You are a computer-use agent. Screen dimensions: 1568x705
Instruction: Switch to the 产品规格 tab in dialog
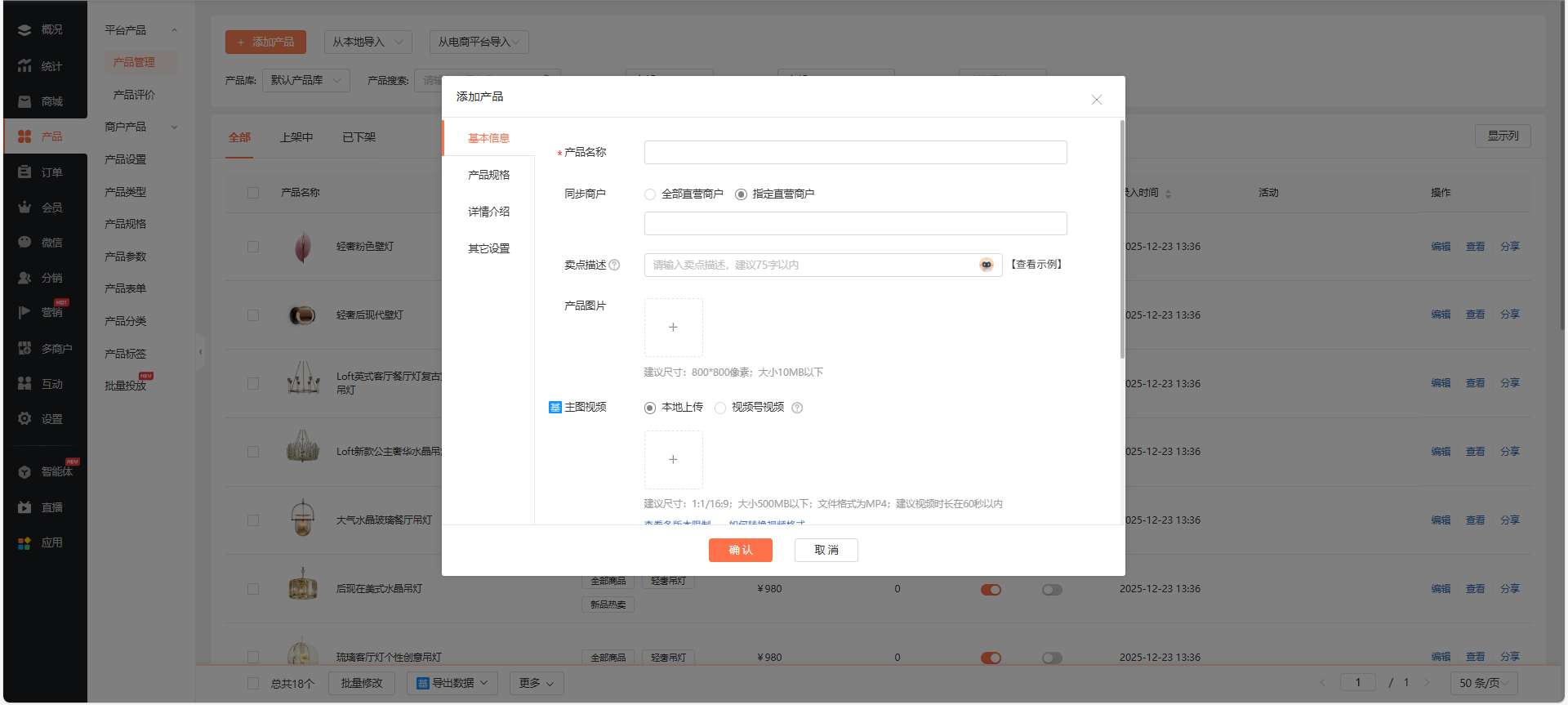488,175
